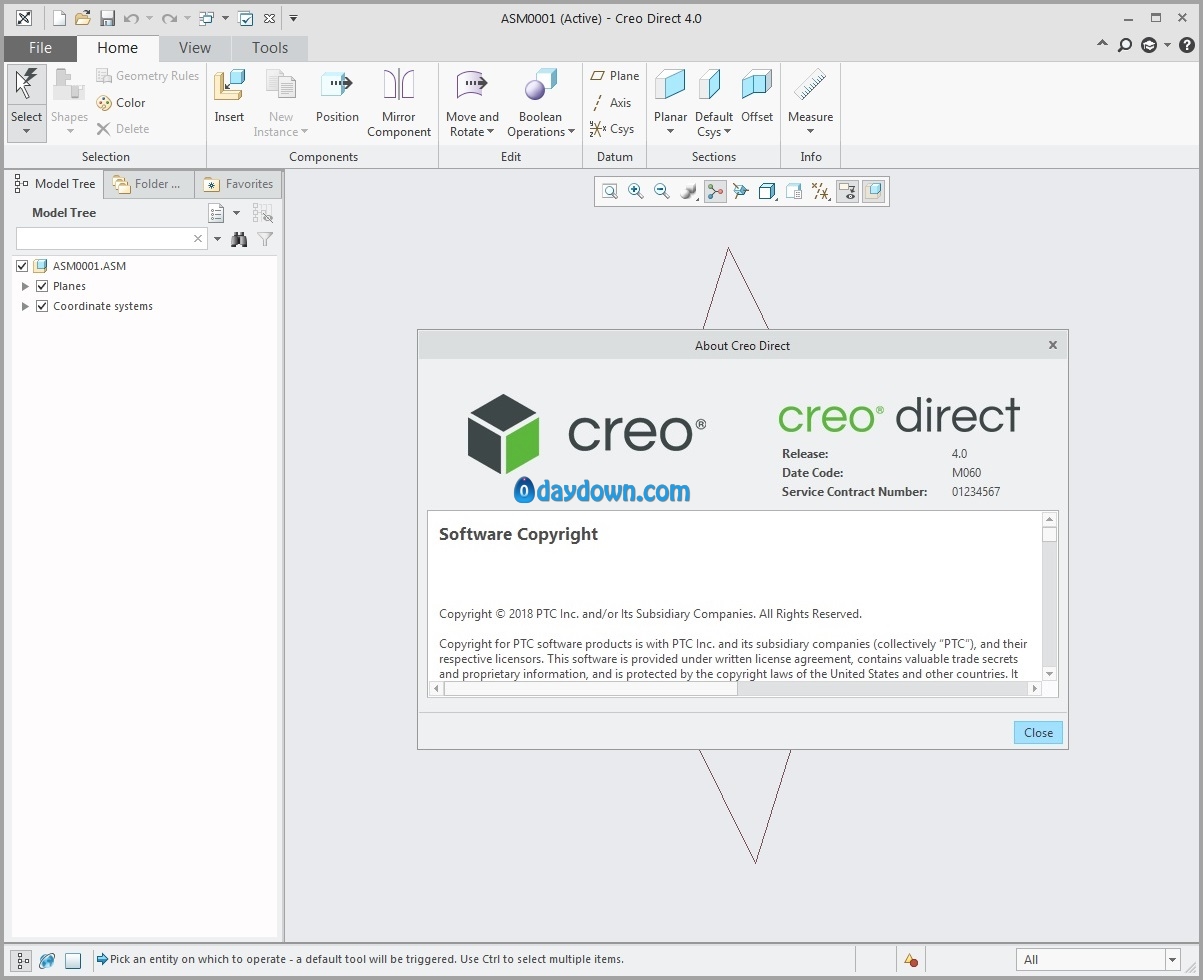This screenshot has width=1203, height=980.
Task: Create a datum Plane
Action: pos(615,76)
